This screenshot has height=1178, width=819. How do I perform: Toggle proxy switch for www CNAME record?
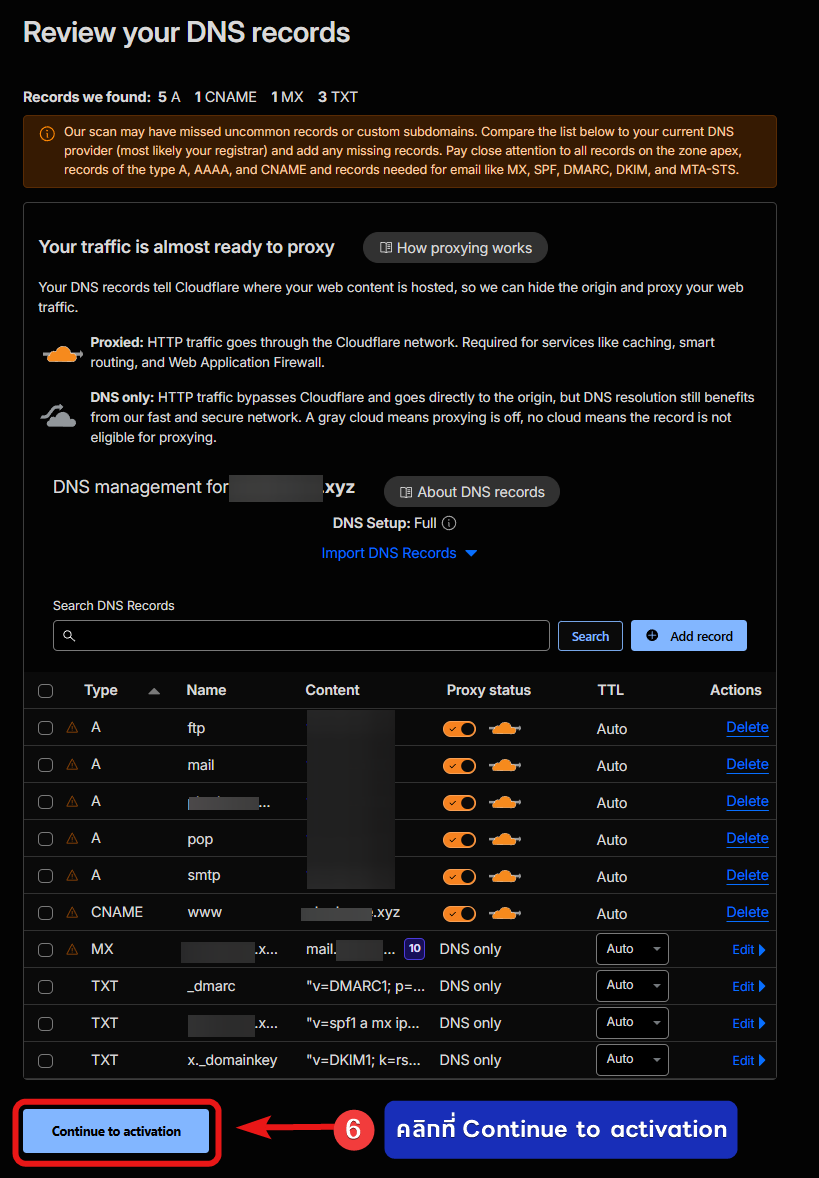[459, 914]
